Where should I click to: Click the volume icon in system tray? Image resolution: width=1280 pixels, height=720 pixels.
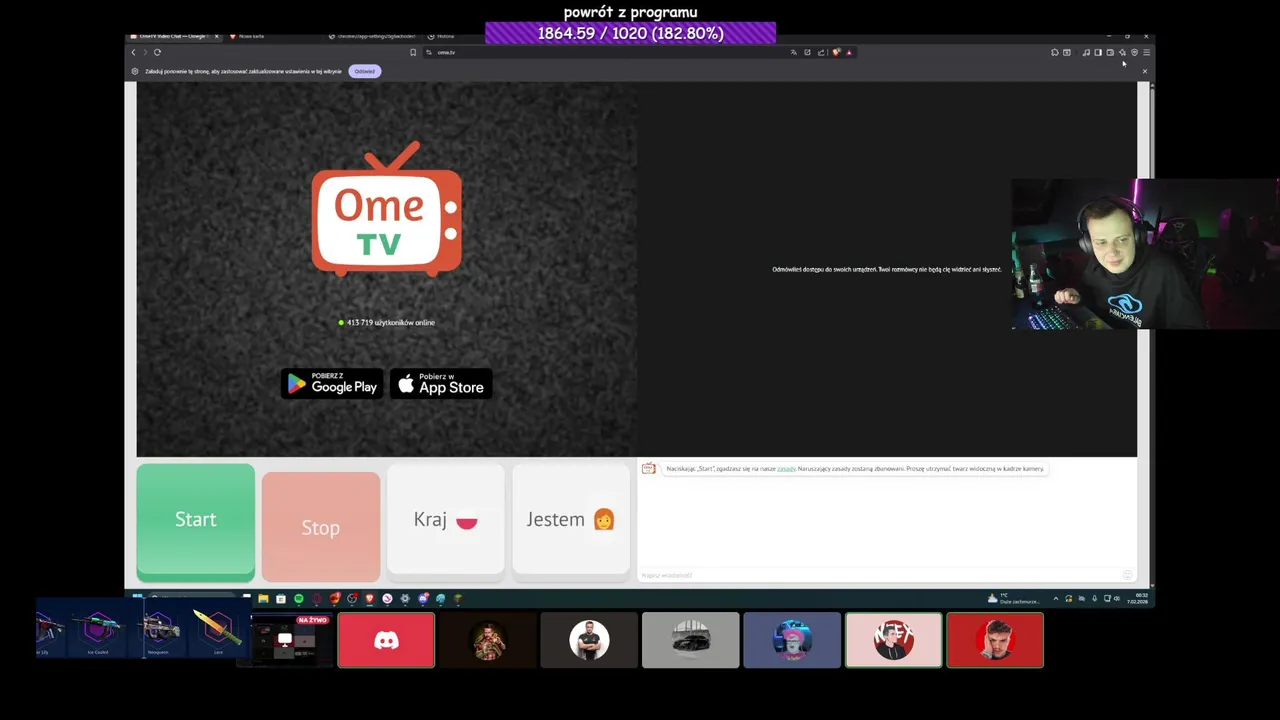tap(1116, 598)
